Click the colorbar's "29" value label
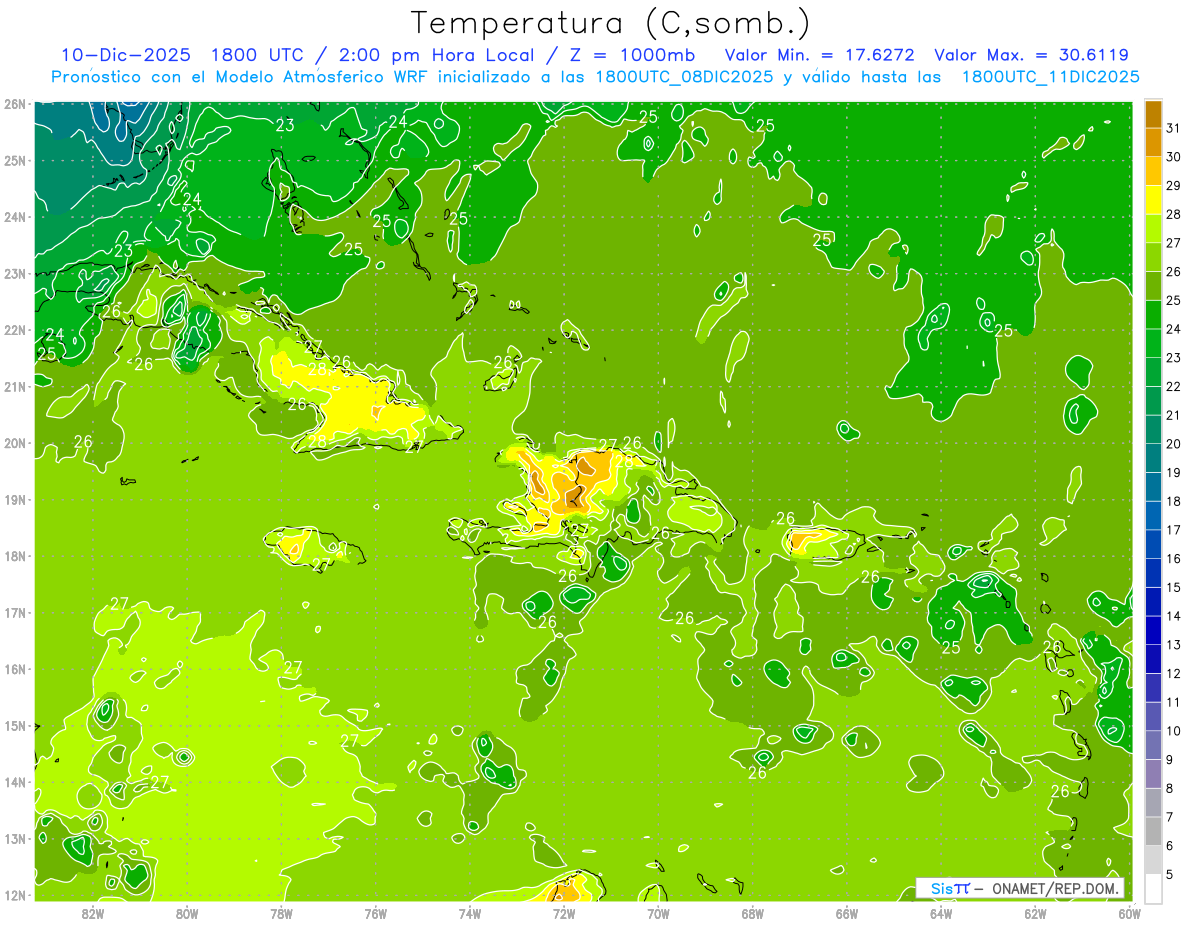The image size is (1200, 927). tap(1174, 186)
